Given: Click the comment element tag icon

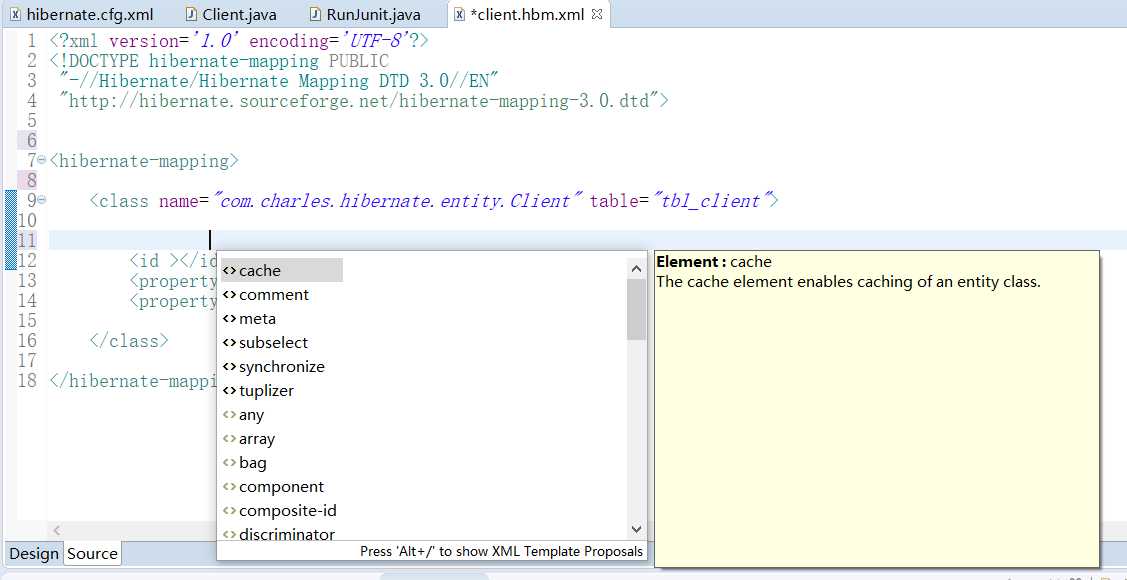Looking at the screenshot, I should click(x=229, y=295).
